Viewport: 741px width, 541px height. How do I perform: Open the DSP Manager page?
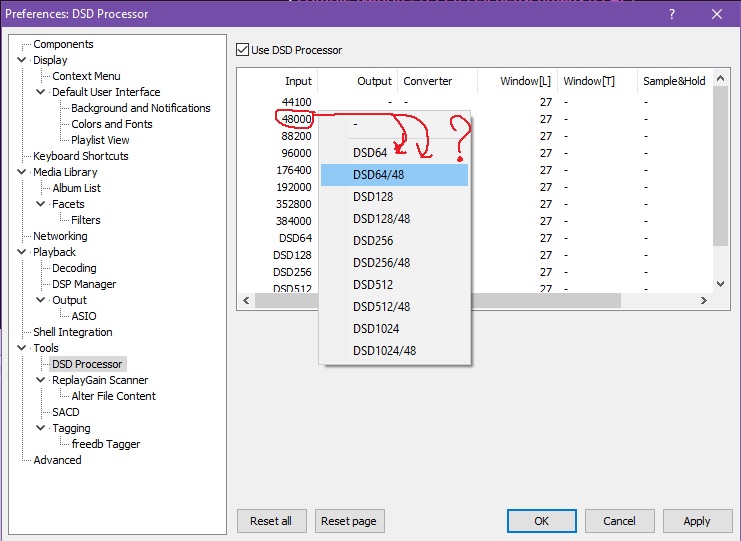[84, 284]
